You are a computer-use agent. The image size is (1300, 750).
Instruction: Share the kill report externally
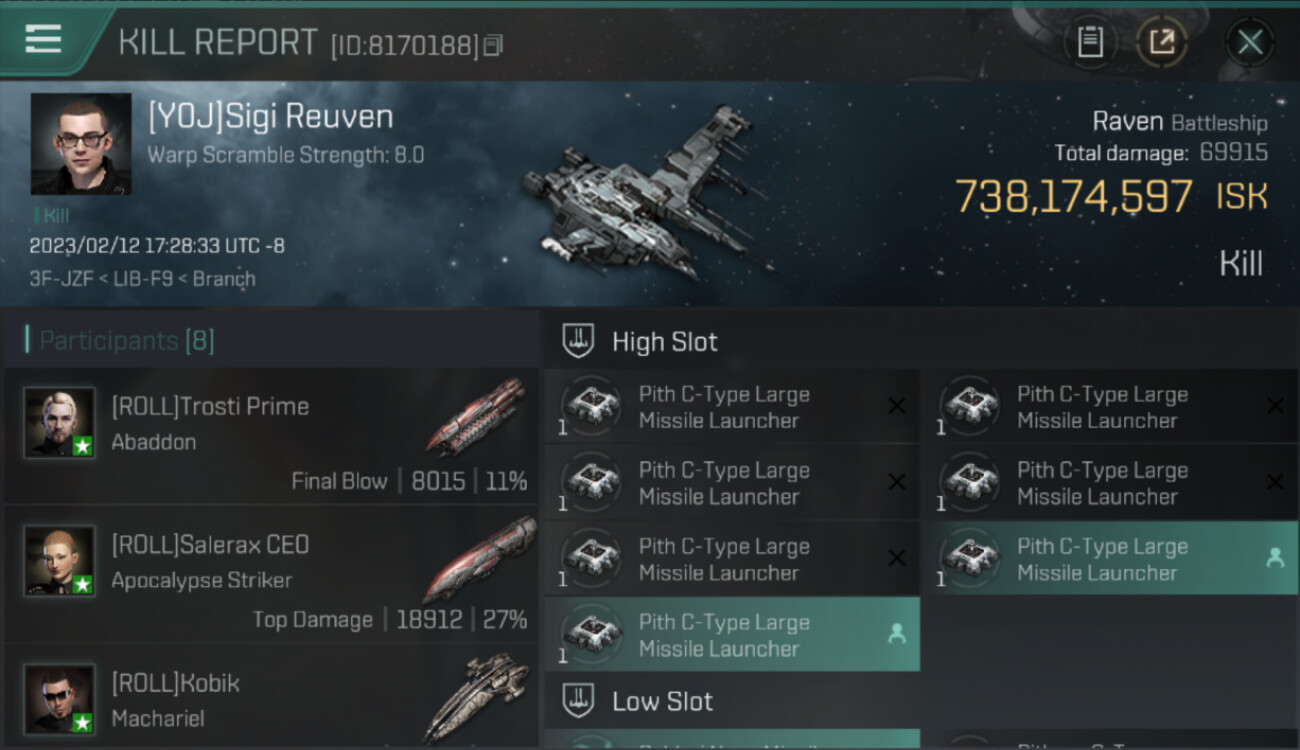coord(1162,42)
